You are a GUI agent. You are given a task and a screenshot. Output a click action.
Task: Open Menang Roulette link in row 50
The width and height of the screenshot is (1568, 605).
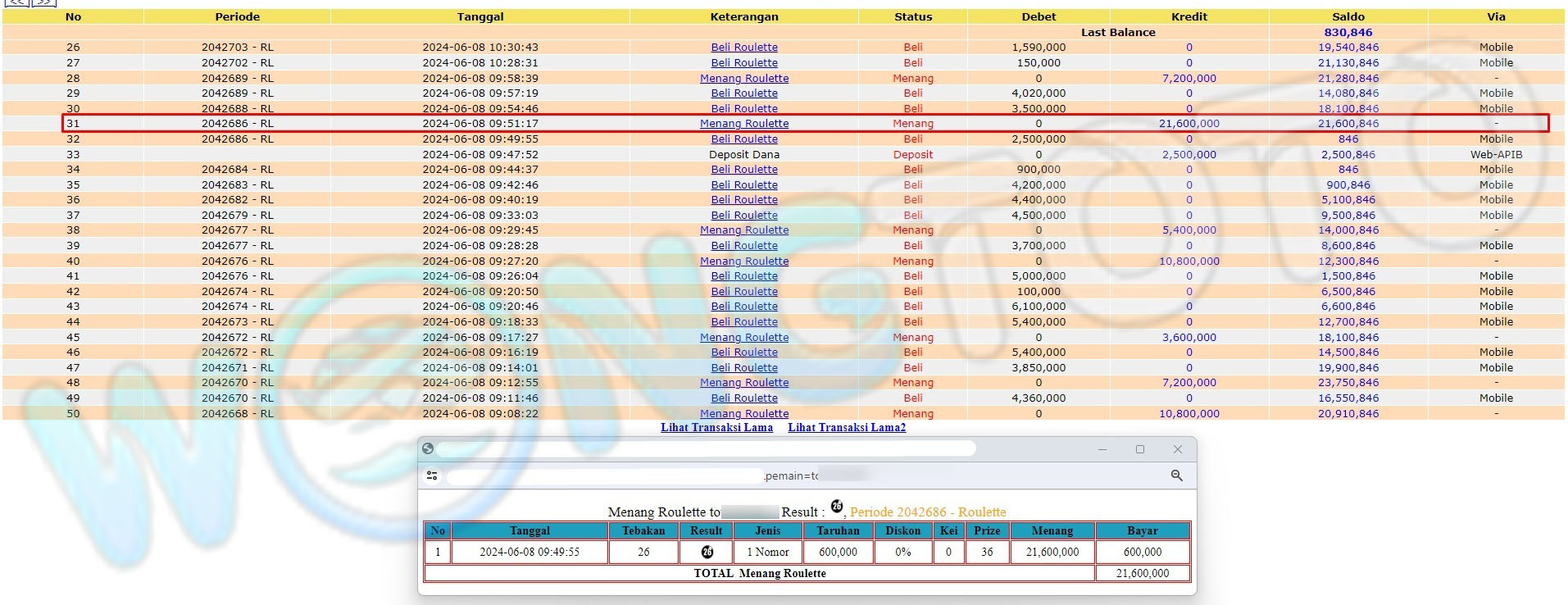[743, 414]
